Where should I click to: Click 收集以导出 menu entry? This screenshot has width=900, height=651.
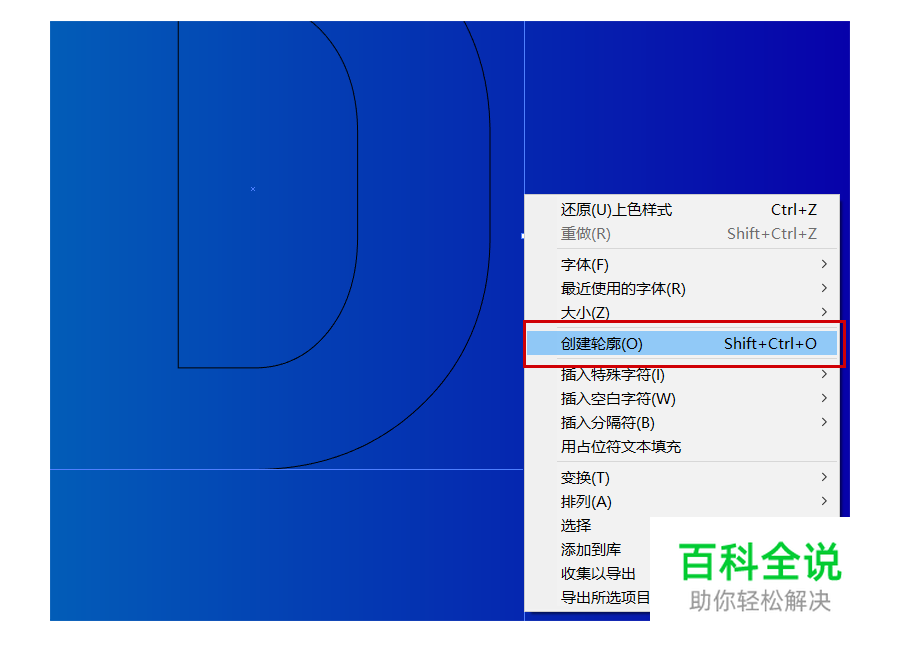[597, 574]
